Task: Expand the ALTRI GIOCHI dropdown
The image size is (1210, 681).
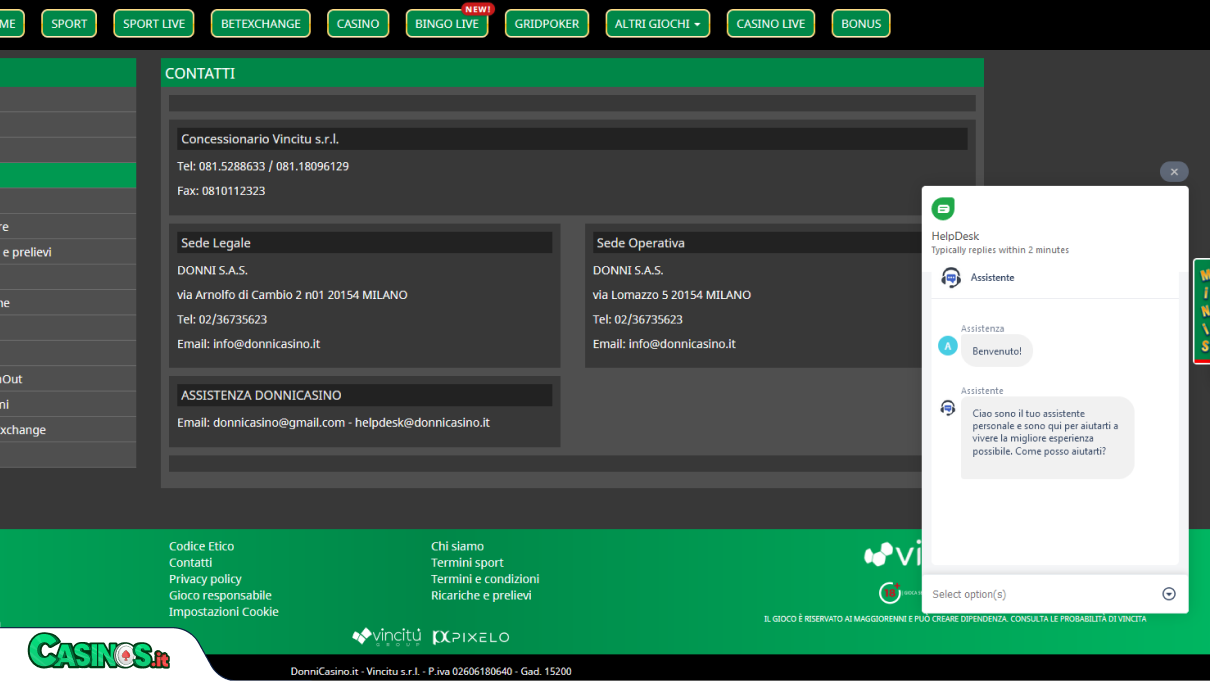Action: point(658,24)
